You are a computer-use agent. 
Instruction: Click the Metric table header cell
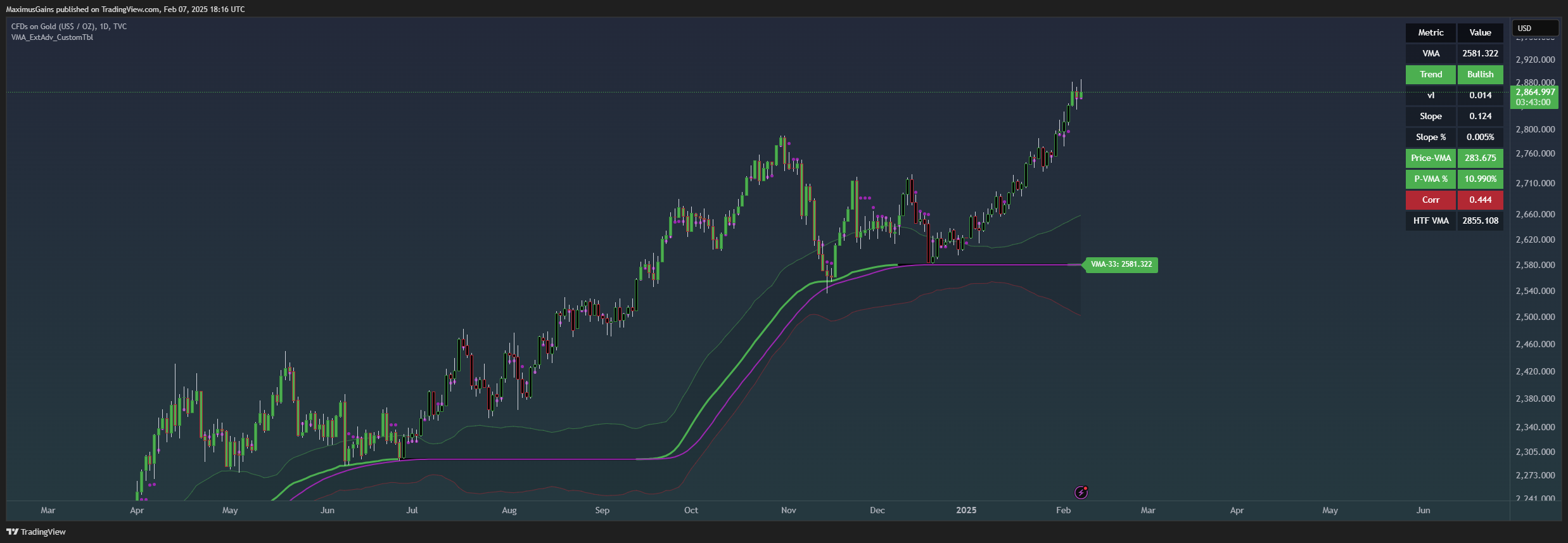coord(1431,32)
